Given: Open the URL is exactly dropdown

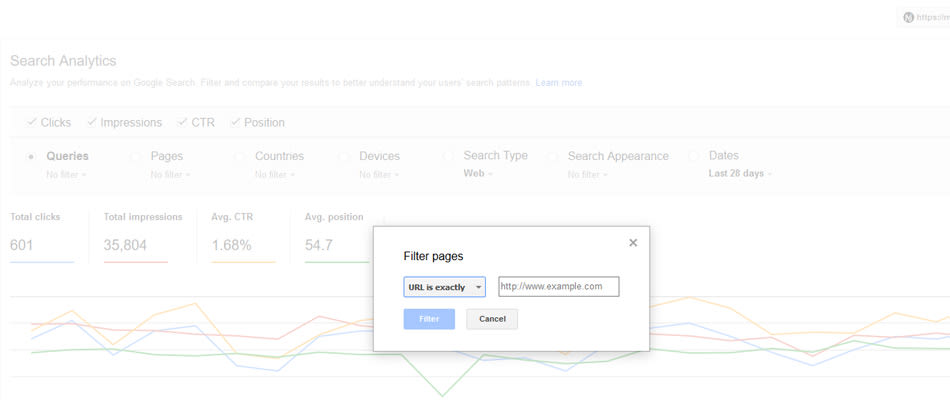Looking at the screenshot, I should click(x=445, y=287).
